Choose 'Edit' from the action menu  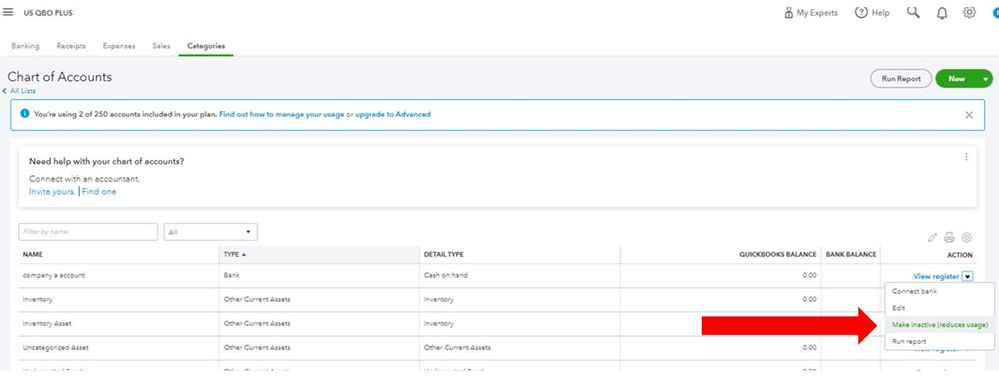898,308
